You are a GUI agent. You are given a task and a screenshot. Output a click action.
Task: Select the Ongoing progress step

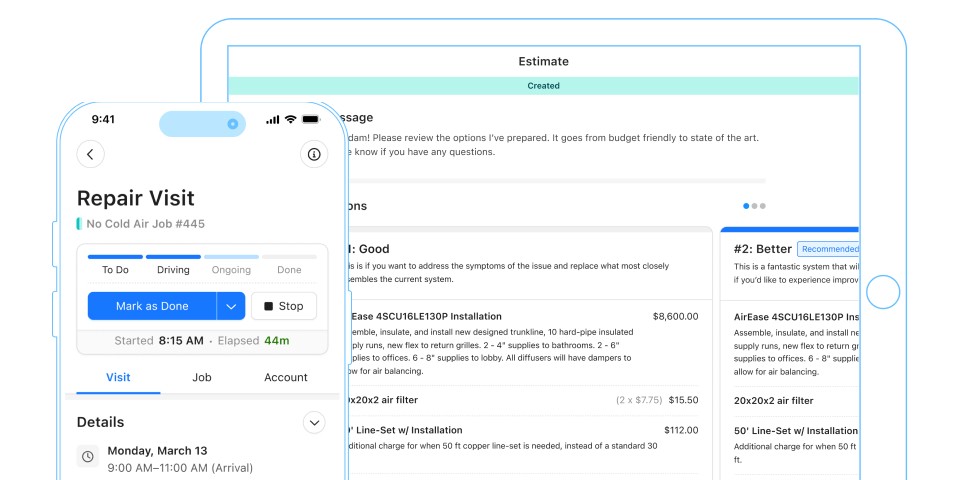pyautogui.click(x=231, y=264)
